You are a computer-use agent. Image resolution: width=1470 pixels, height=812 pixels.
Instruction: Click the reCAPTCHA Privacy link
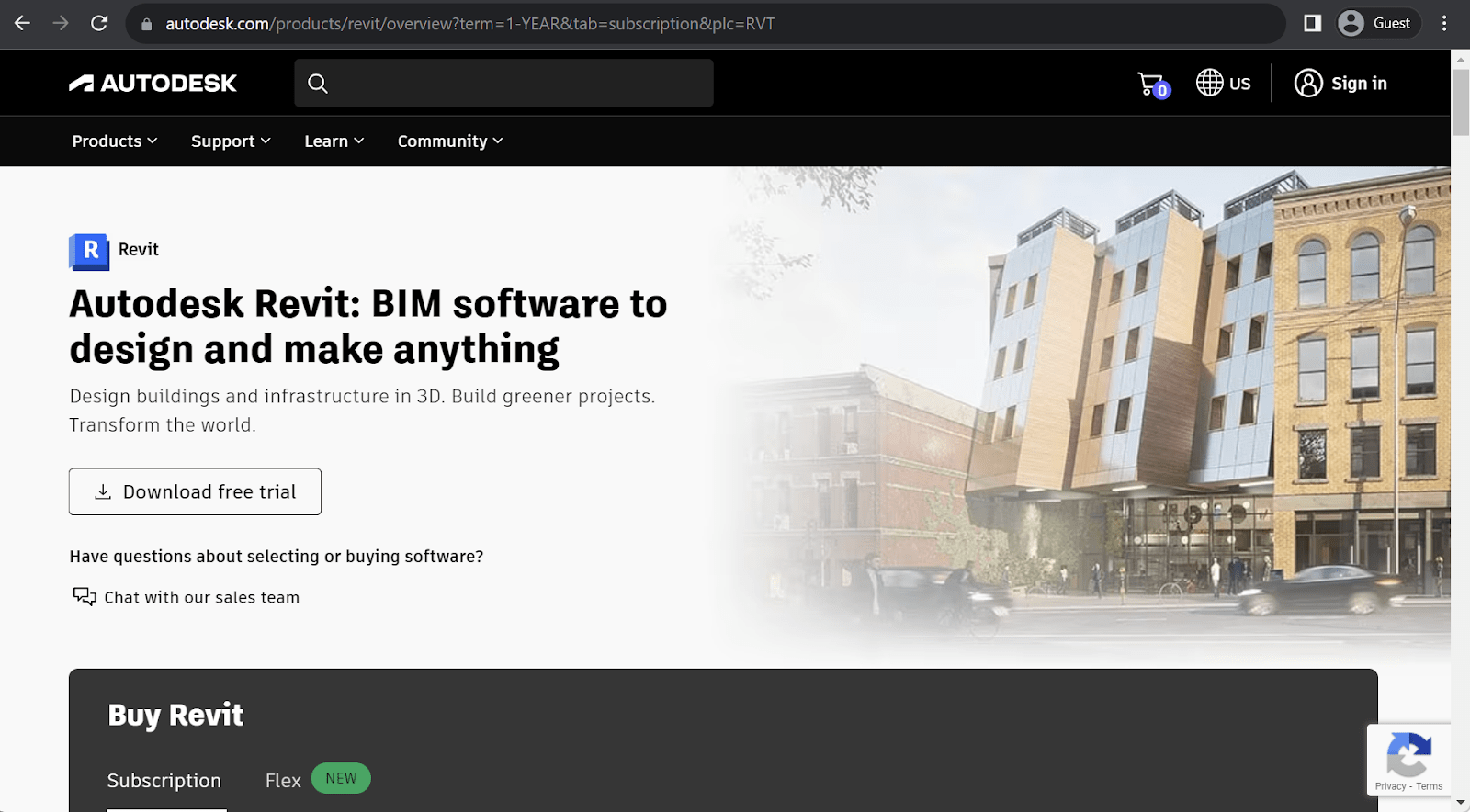1390,786
